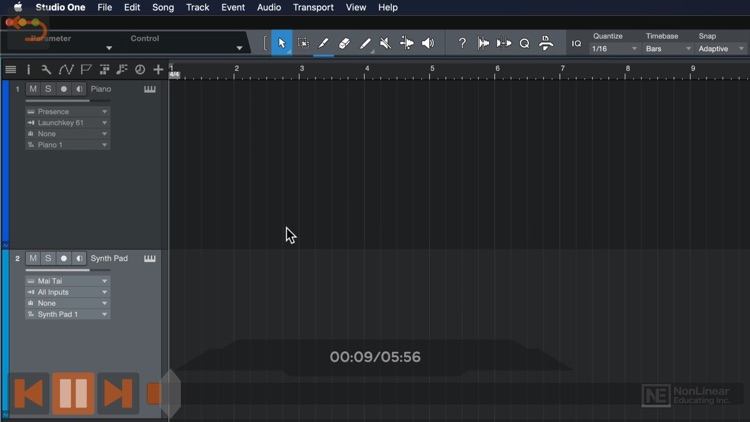750x422 pixels.
Task: Click the orange next track button
Action: (118, 394)
